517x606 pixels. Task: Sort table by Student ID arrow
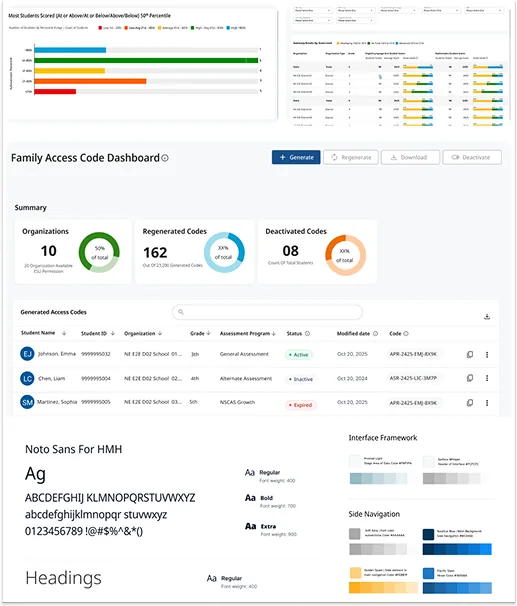click(x=112, y=333)
